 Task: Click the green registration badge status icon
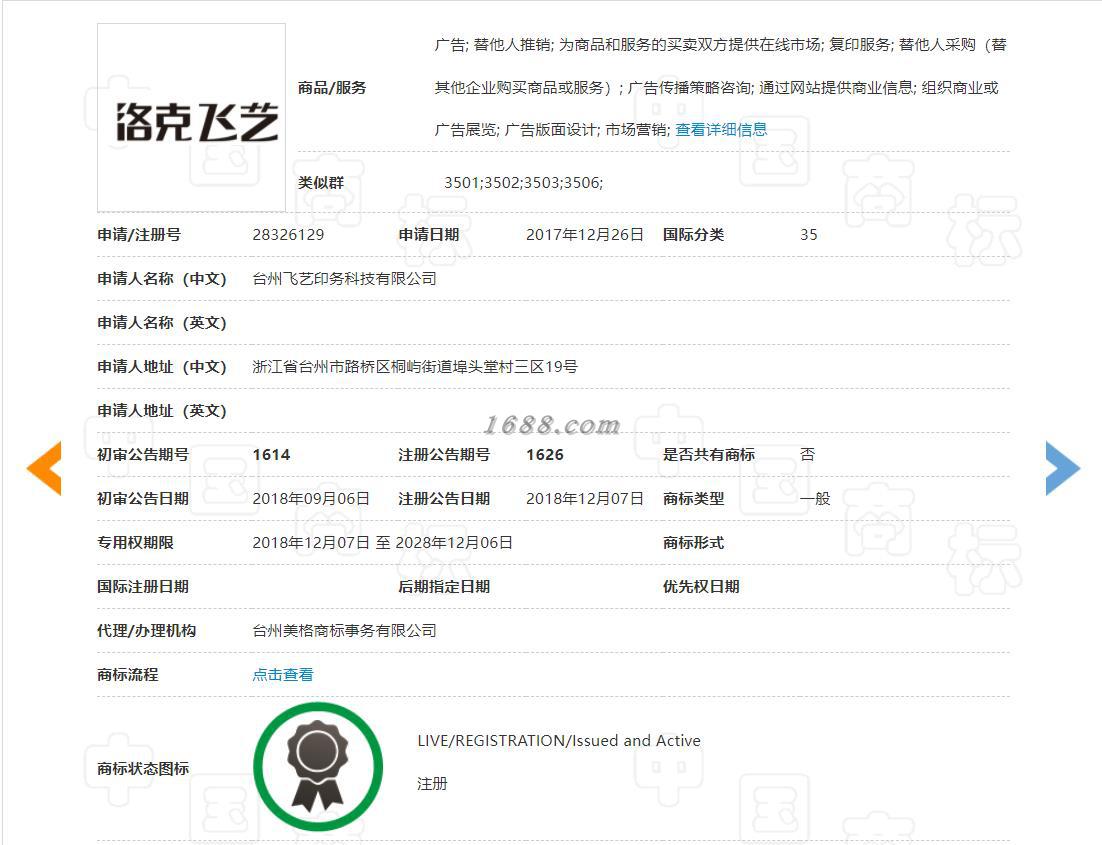click(318, 766)
